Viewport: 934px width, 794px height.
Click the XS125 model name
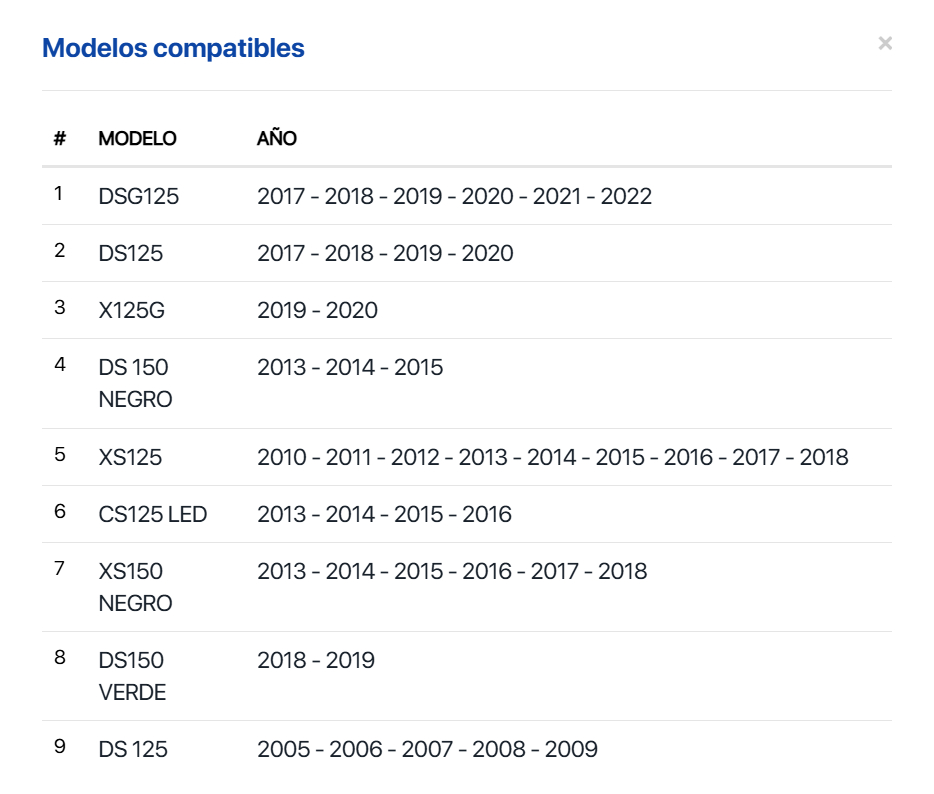pyautogui.click(x=130, y=457)
